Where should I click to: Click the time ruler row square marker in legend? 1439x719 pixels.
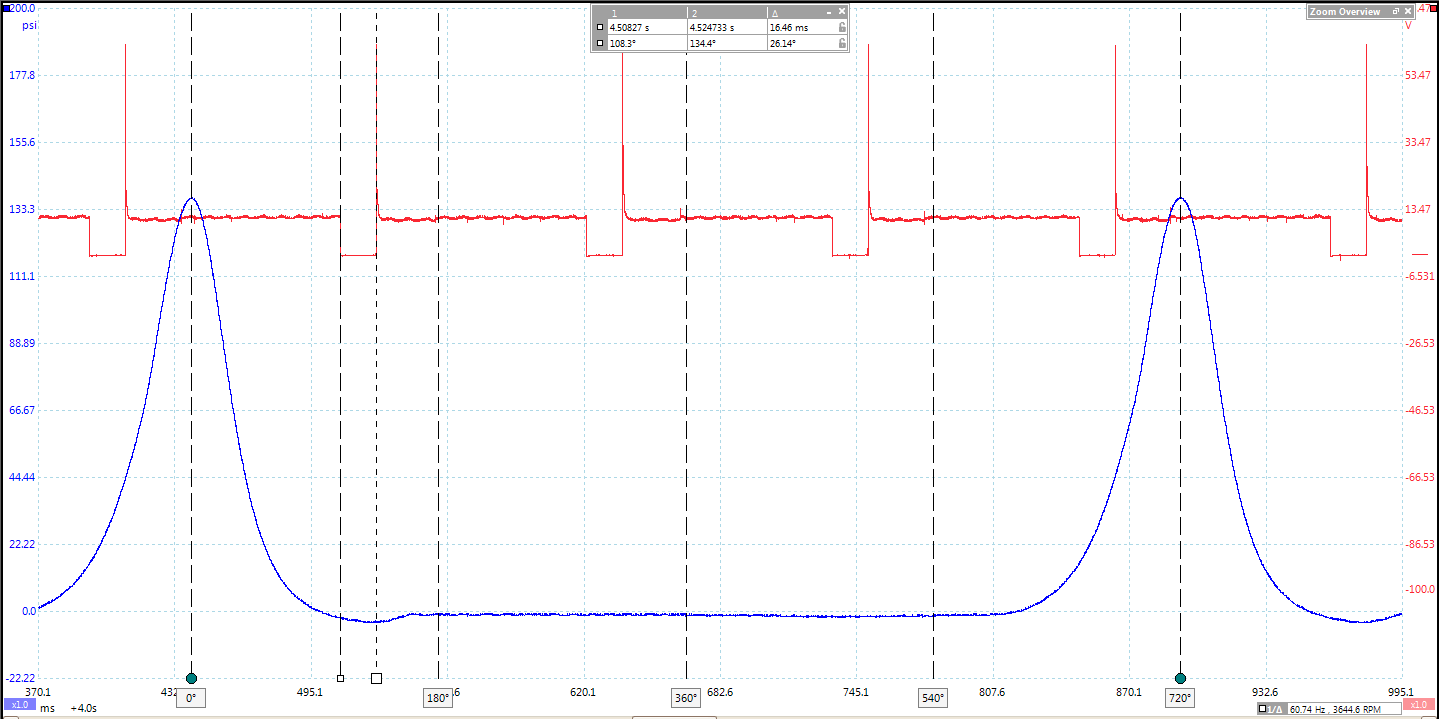click(600, 27)
